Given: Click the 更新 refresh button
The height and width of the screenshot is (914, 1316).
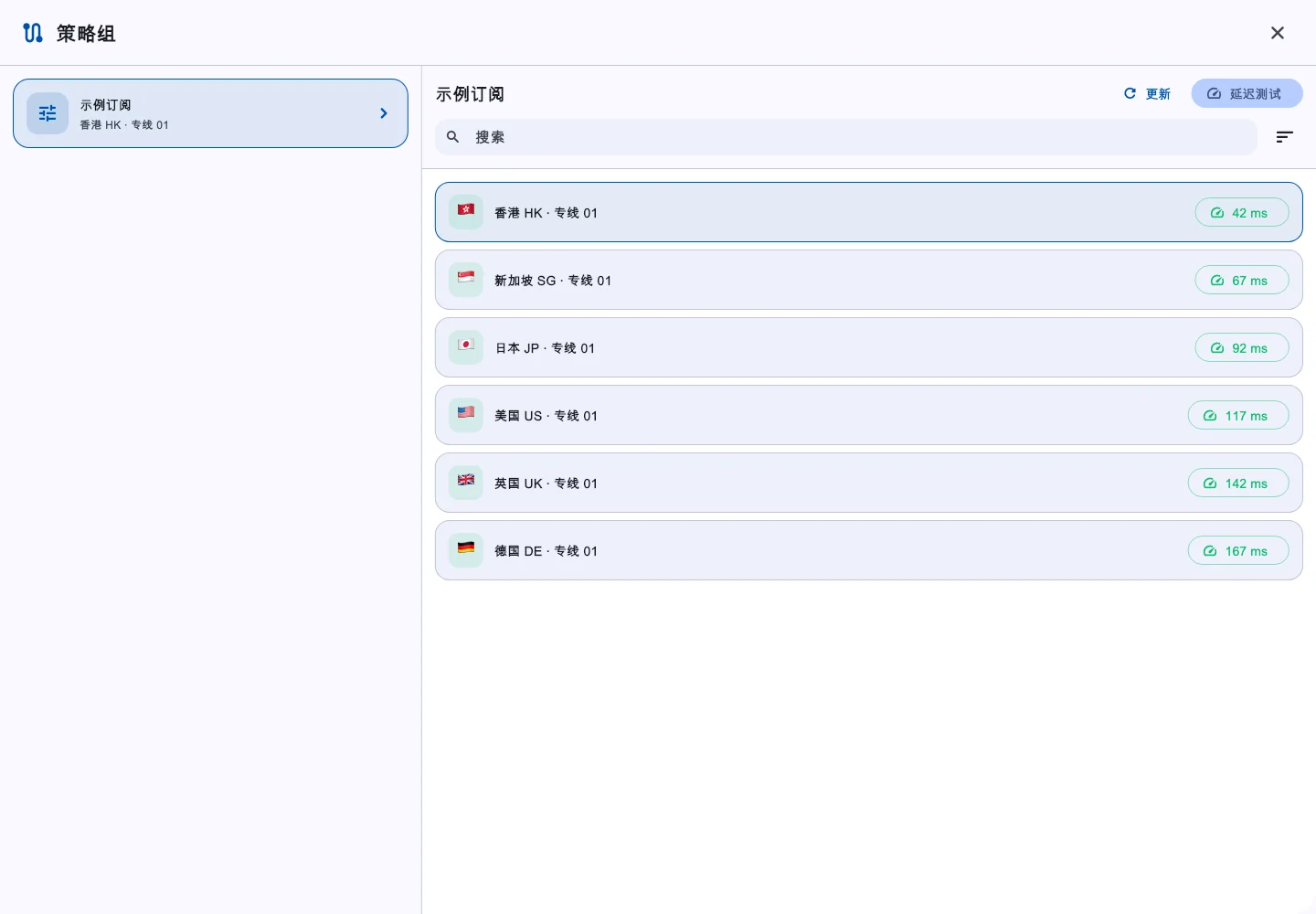Looking at the screenshot, I should [x=1147, y=93].
